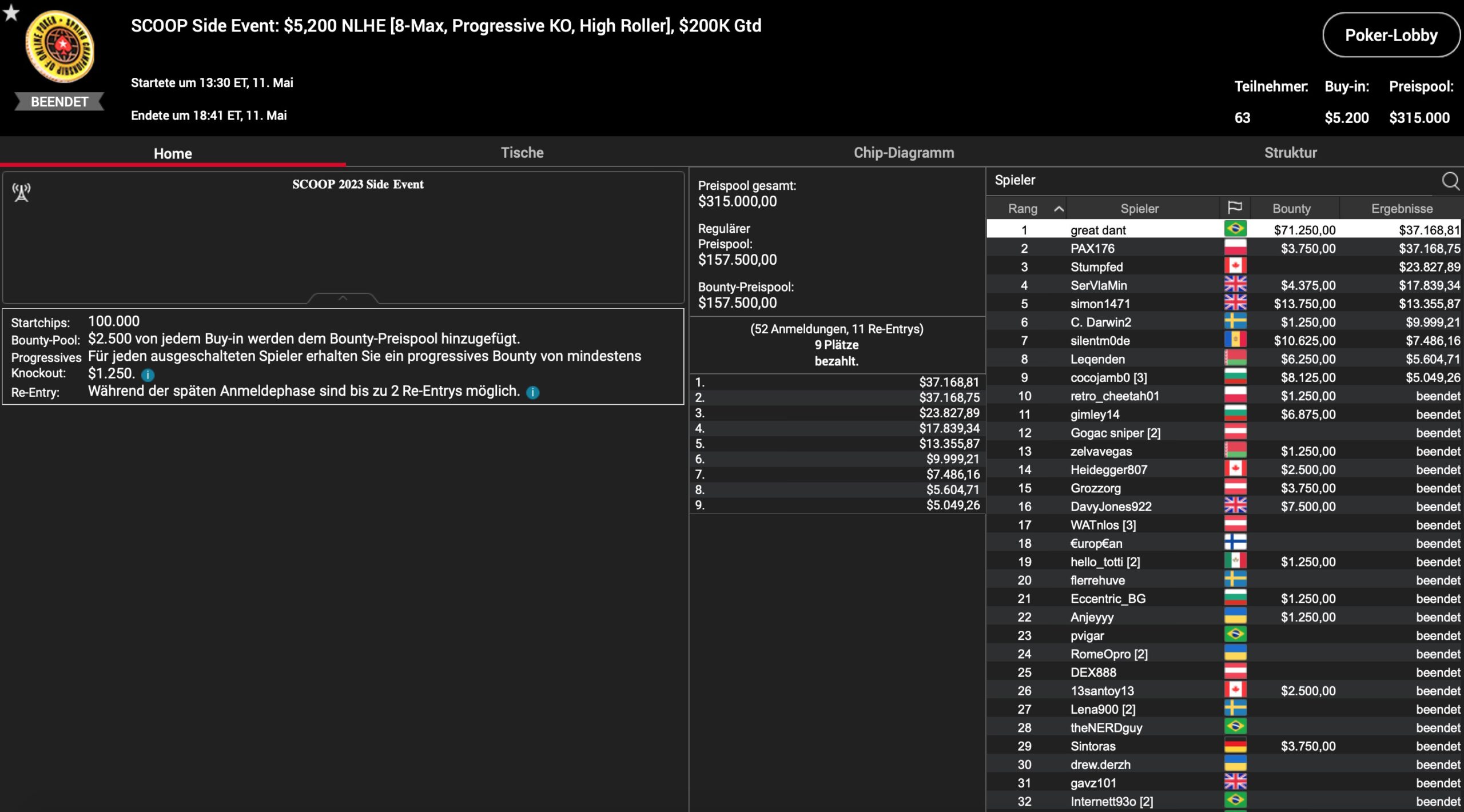
Task: Open the player search magnifier
Action: click(1450, 181)
